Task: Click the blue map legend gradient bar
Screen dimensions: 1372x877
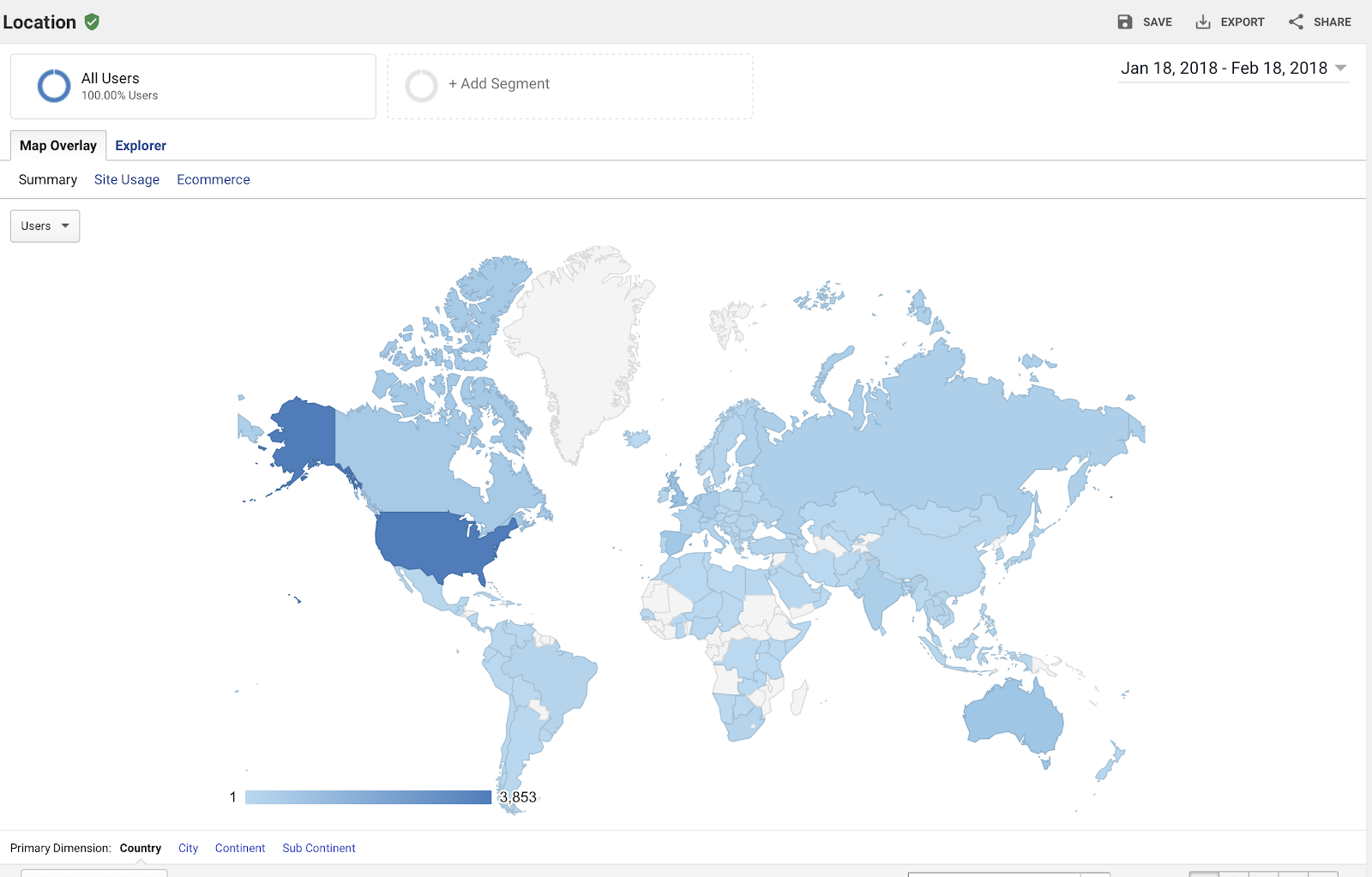Action: (369, 797)
